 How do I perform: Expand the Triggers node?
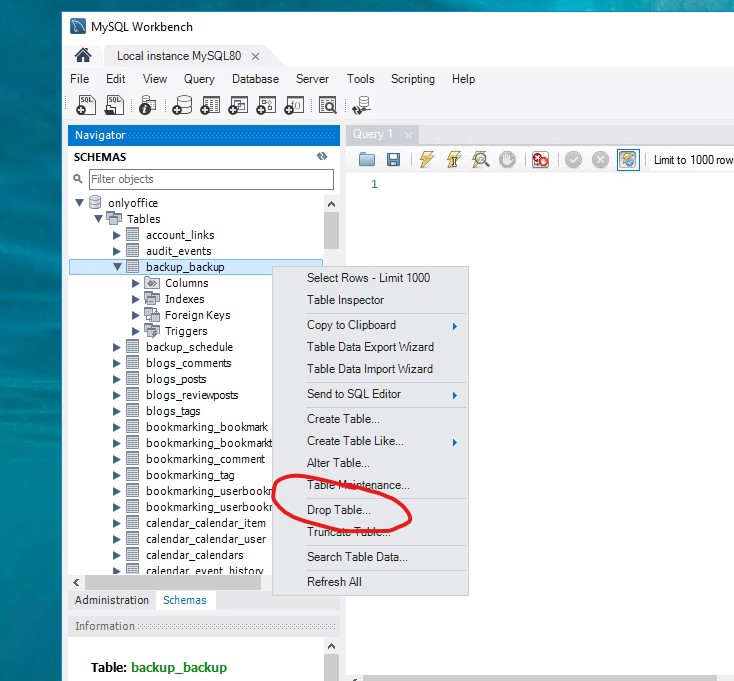(136, 331)
